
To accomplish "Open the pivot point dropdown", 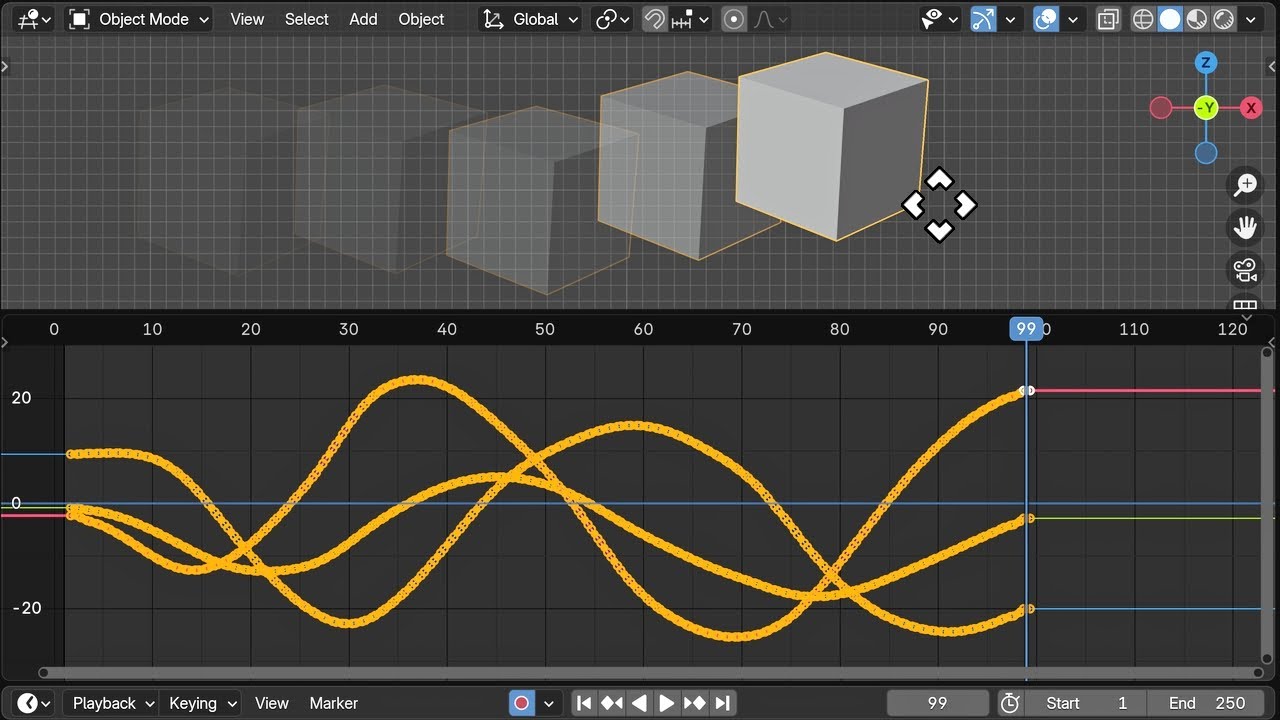I will tap(612, 19).
